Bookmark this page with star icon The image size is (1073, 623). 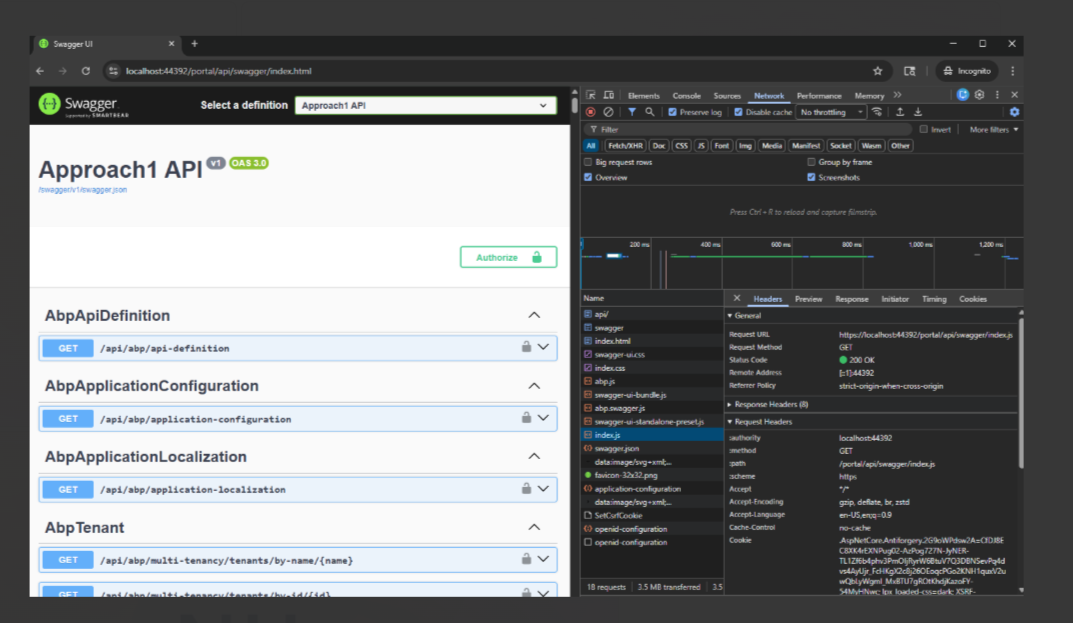point(877,71)
